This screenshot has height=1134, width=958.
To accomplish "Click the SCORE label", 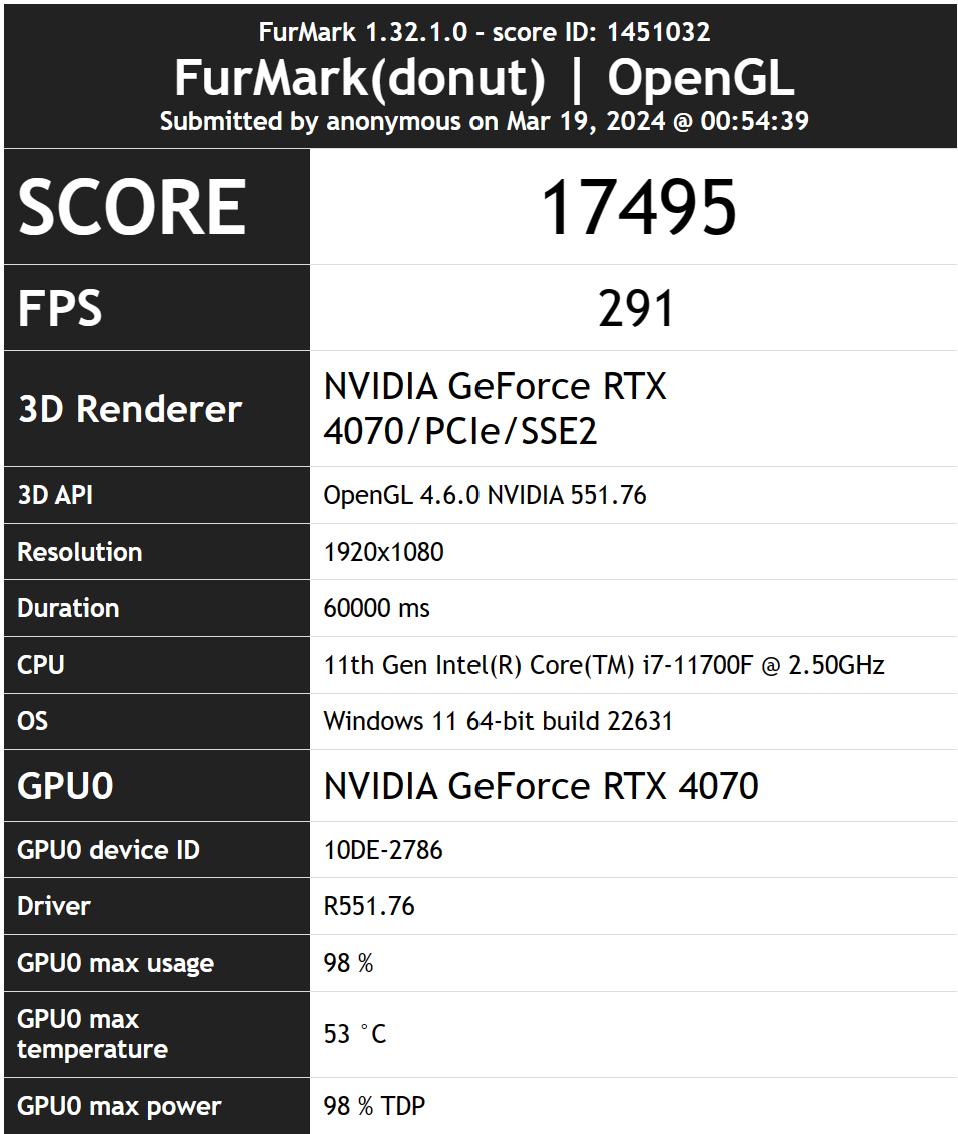I will [132, 207].
